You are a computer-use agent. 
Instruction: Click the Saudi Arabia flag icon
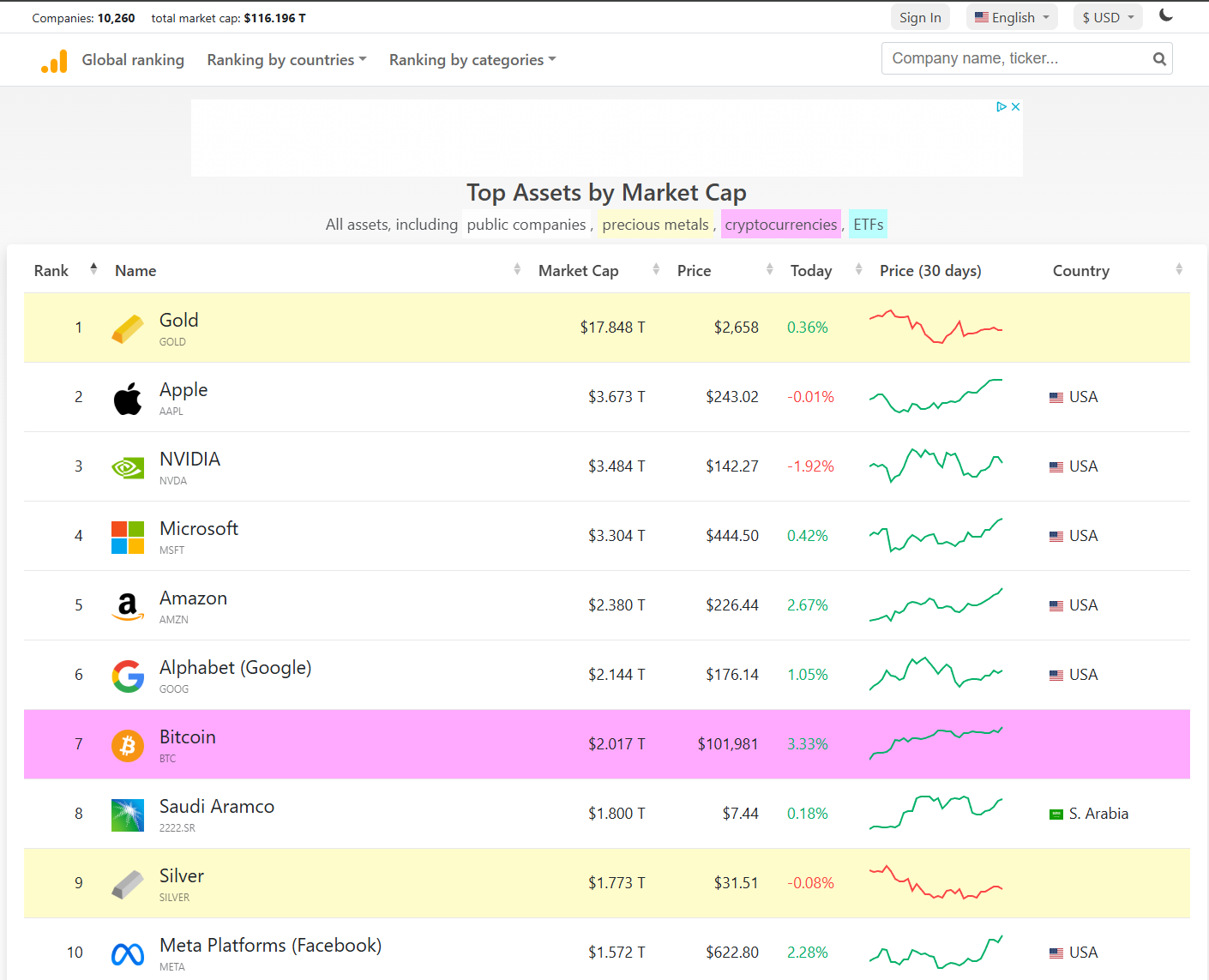pos(1056,815)
